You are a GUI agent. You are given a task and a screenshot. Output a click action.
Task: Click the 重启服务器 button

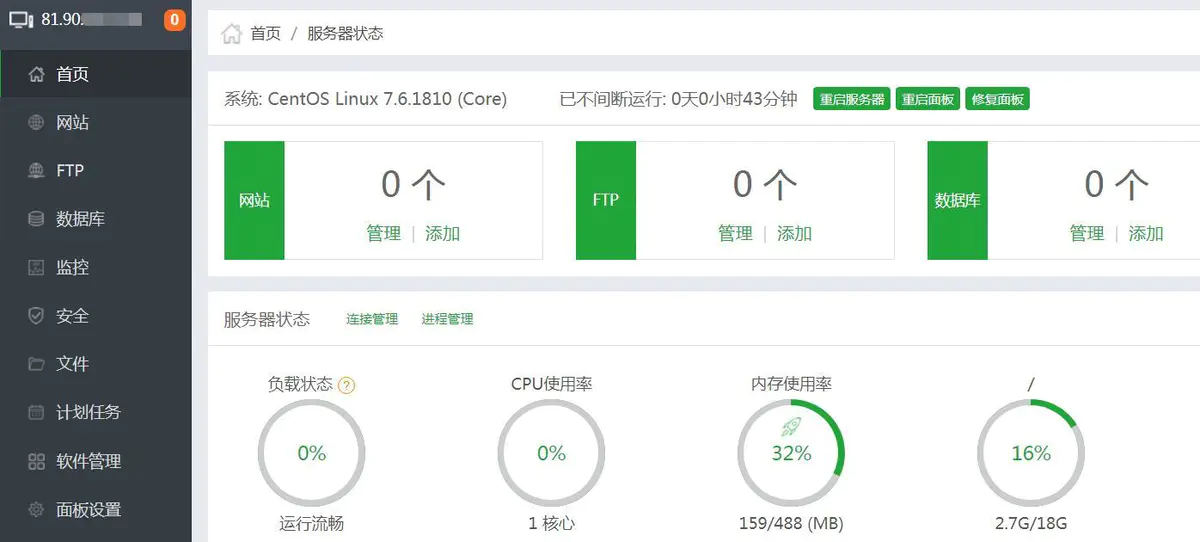tap(852, 99)
